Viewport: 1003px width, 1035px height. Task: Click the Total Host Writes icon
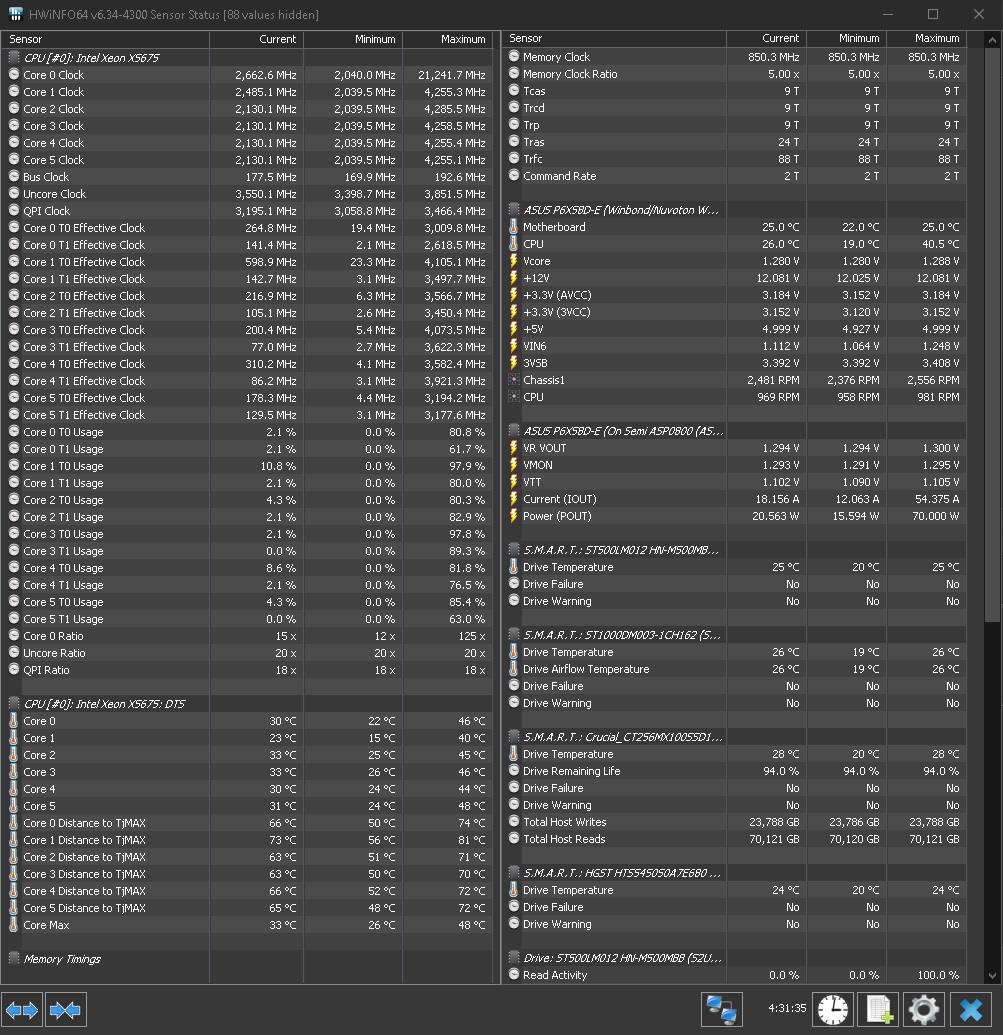coord(514,821)
